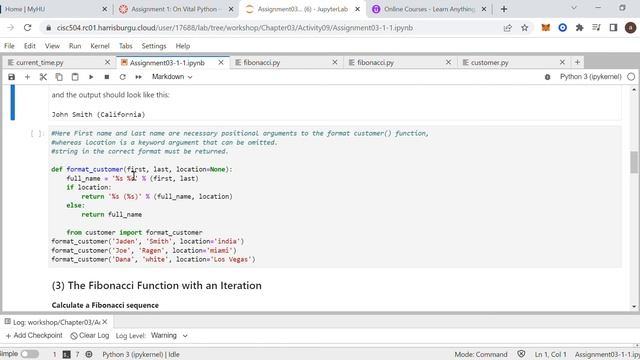
Task: Click the John Smith (California) output text
Action: [98, 114]
